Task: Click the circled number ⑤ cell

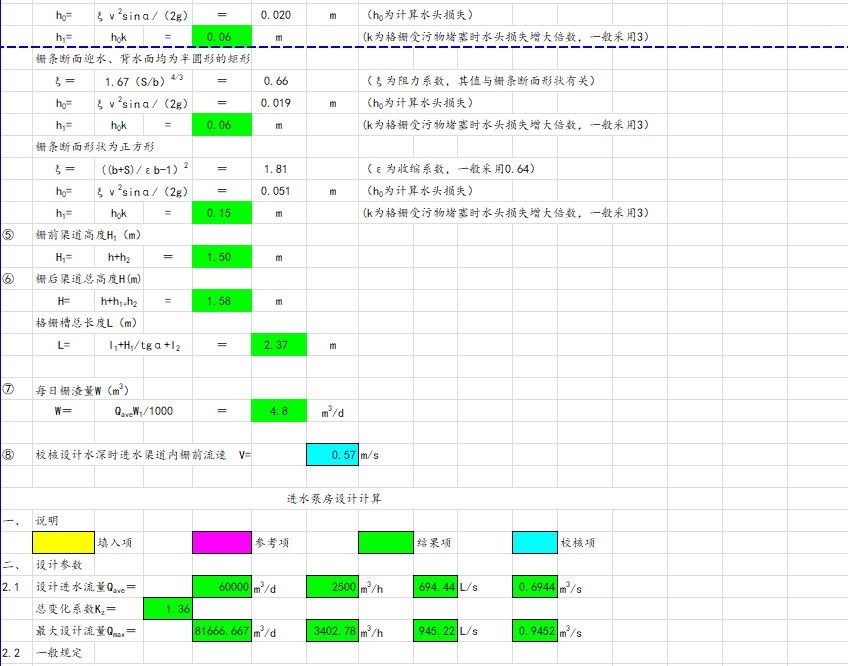Action: (8, 235)
